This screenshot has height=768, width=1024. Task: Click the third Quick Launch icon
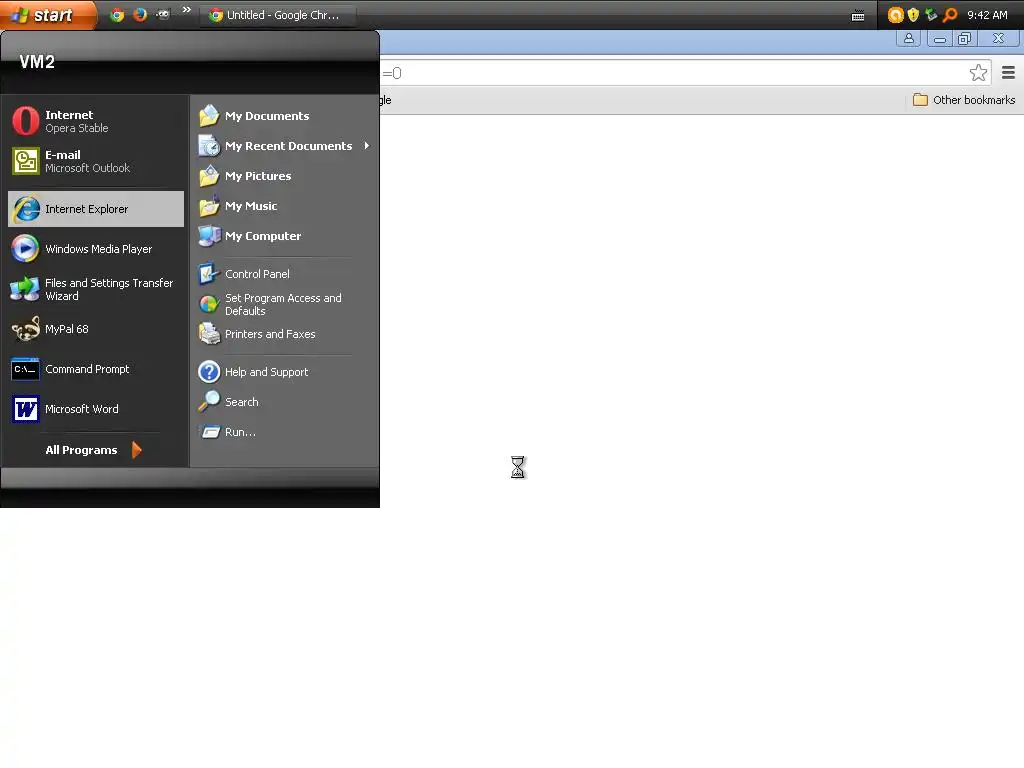(163, 14)
